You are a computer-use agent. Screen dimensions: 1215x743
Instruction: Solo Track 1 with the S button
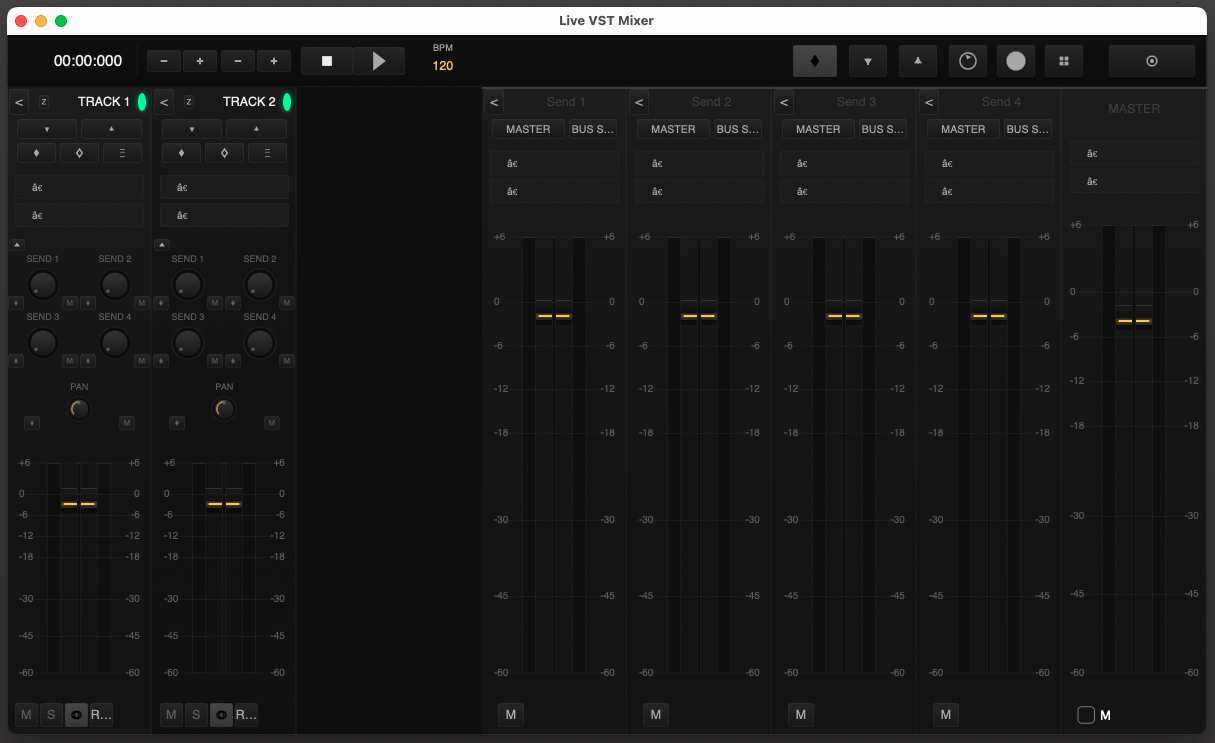(51, 714)
